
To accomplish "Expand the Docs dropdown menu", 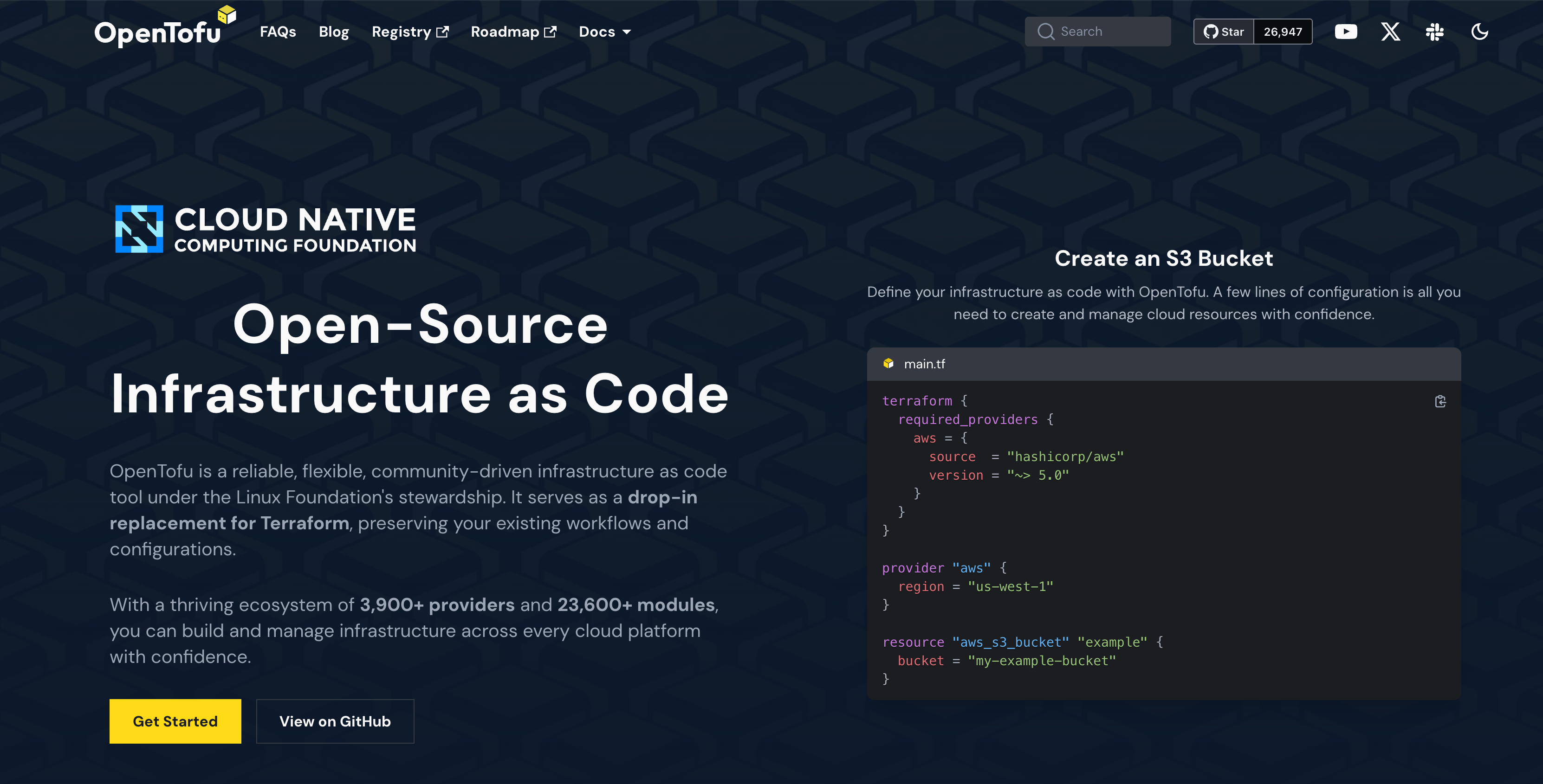I will [x=596, y=32].
